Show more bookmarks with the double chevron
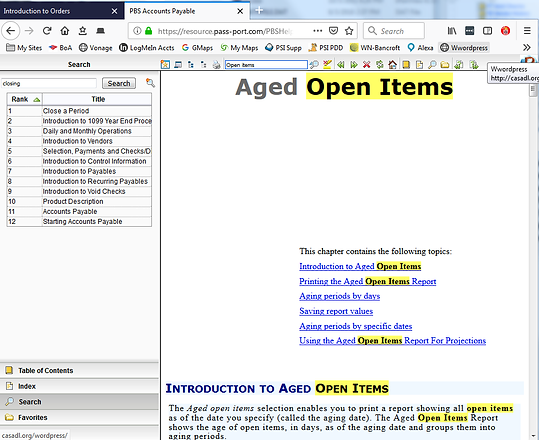 pyautogui.click(x=527, y=47)
